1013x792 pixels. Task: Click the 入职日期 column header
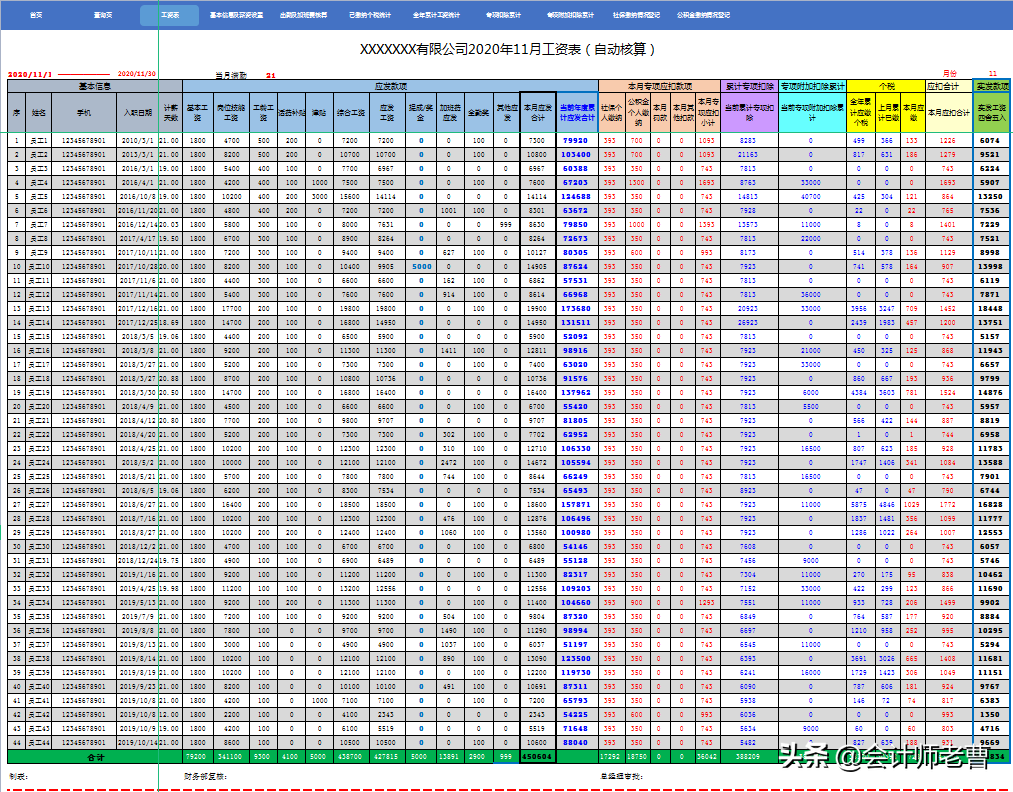137,112
